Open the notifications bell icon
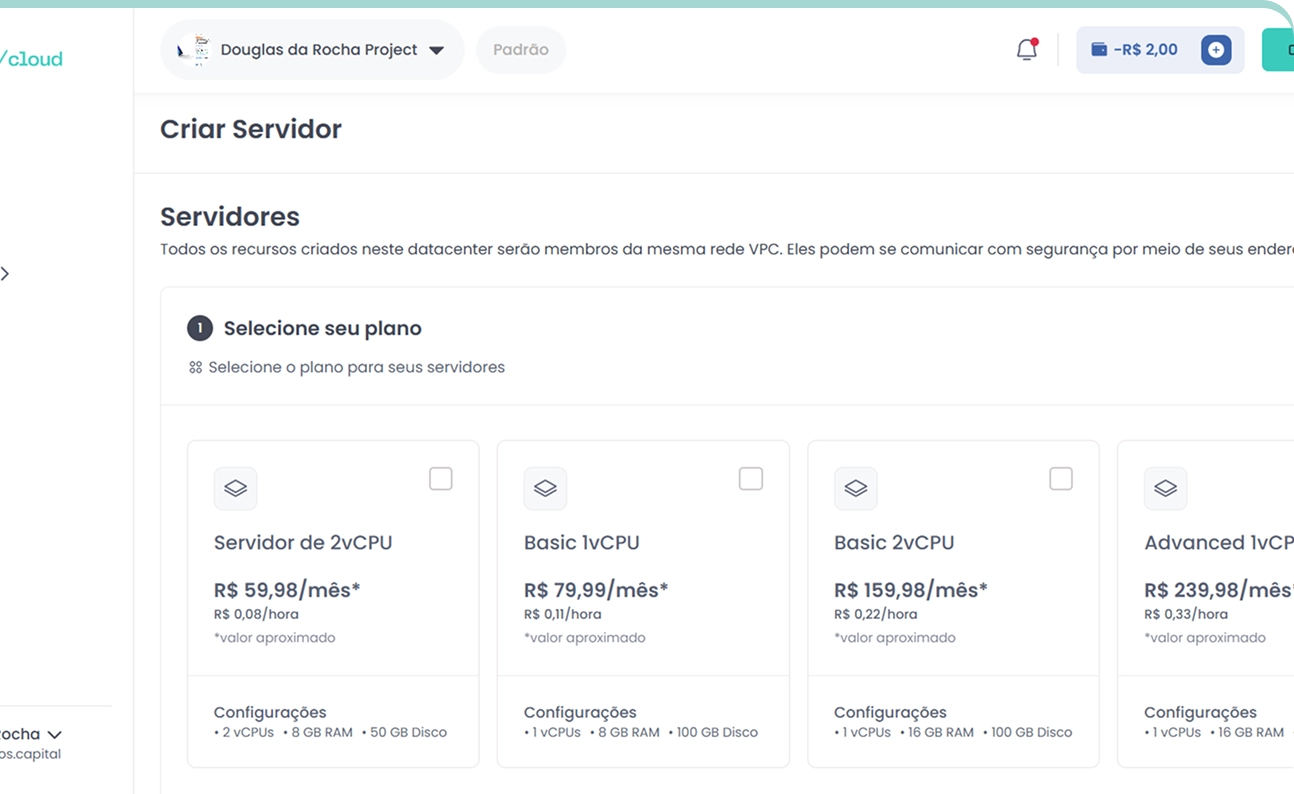The image size is (1294, 794). coord(1026,50)
